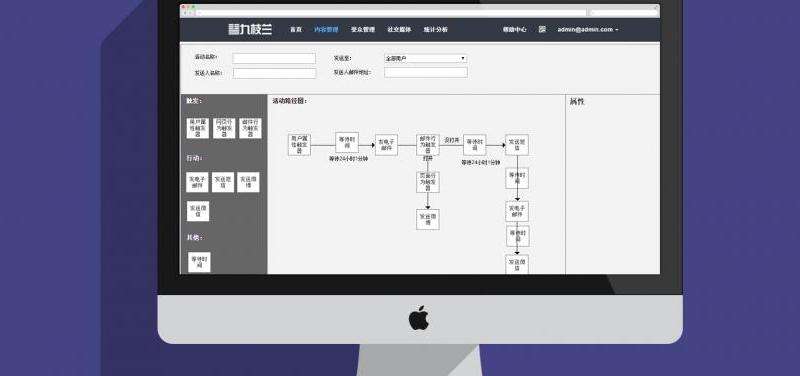
Task: Focus the 发送人名称 input field
Action: click(x=274, y=73)
